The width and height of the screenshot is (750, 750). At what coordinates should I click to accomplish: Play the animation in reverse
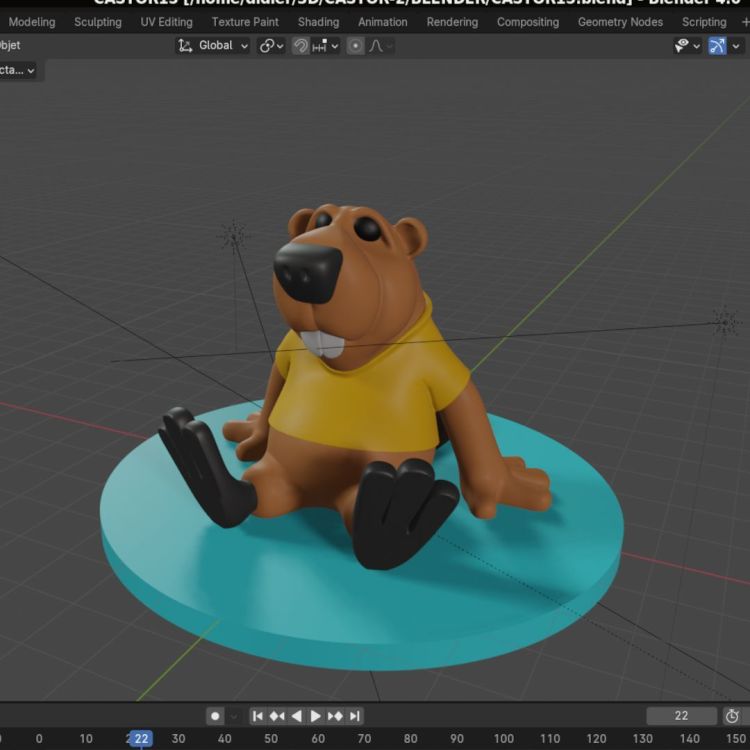coord(296,716)
